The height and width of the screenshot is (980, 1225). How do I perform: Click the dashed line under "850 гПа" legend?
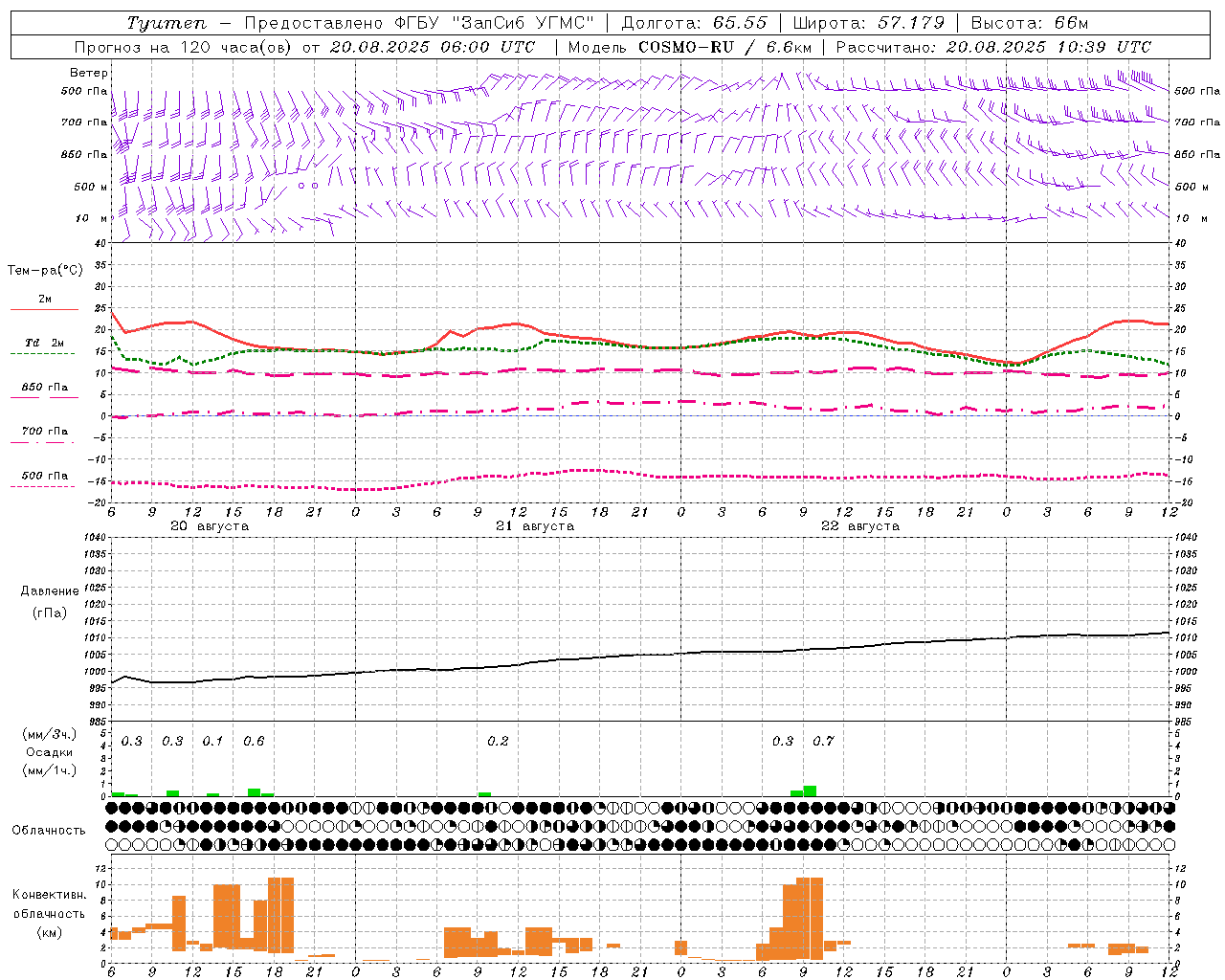(44, 398)
